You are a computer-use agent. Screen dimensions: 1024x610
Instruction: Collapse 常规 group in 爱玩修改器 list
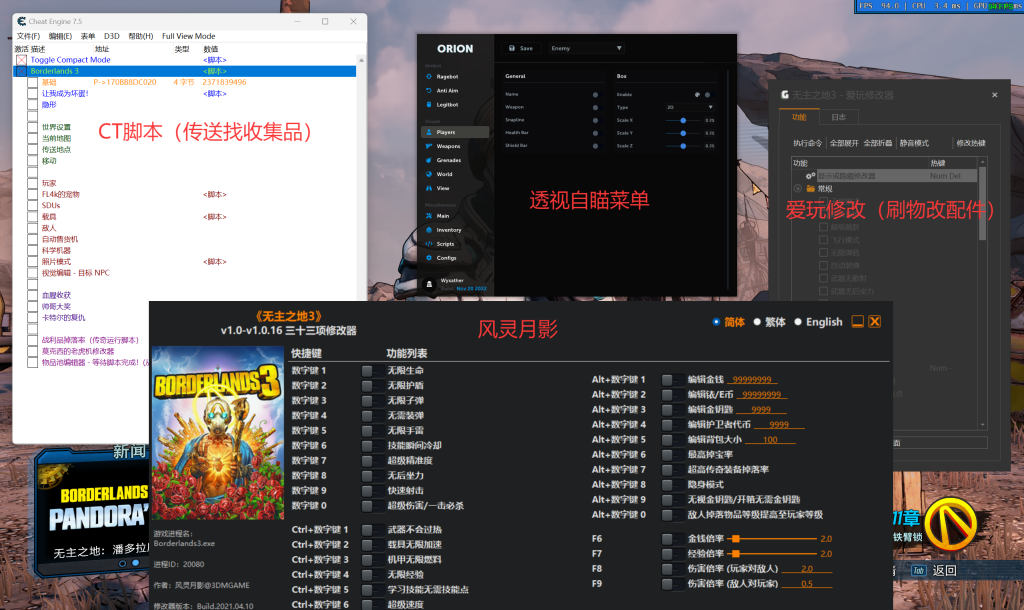(797, 189)
